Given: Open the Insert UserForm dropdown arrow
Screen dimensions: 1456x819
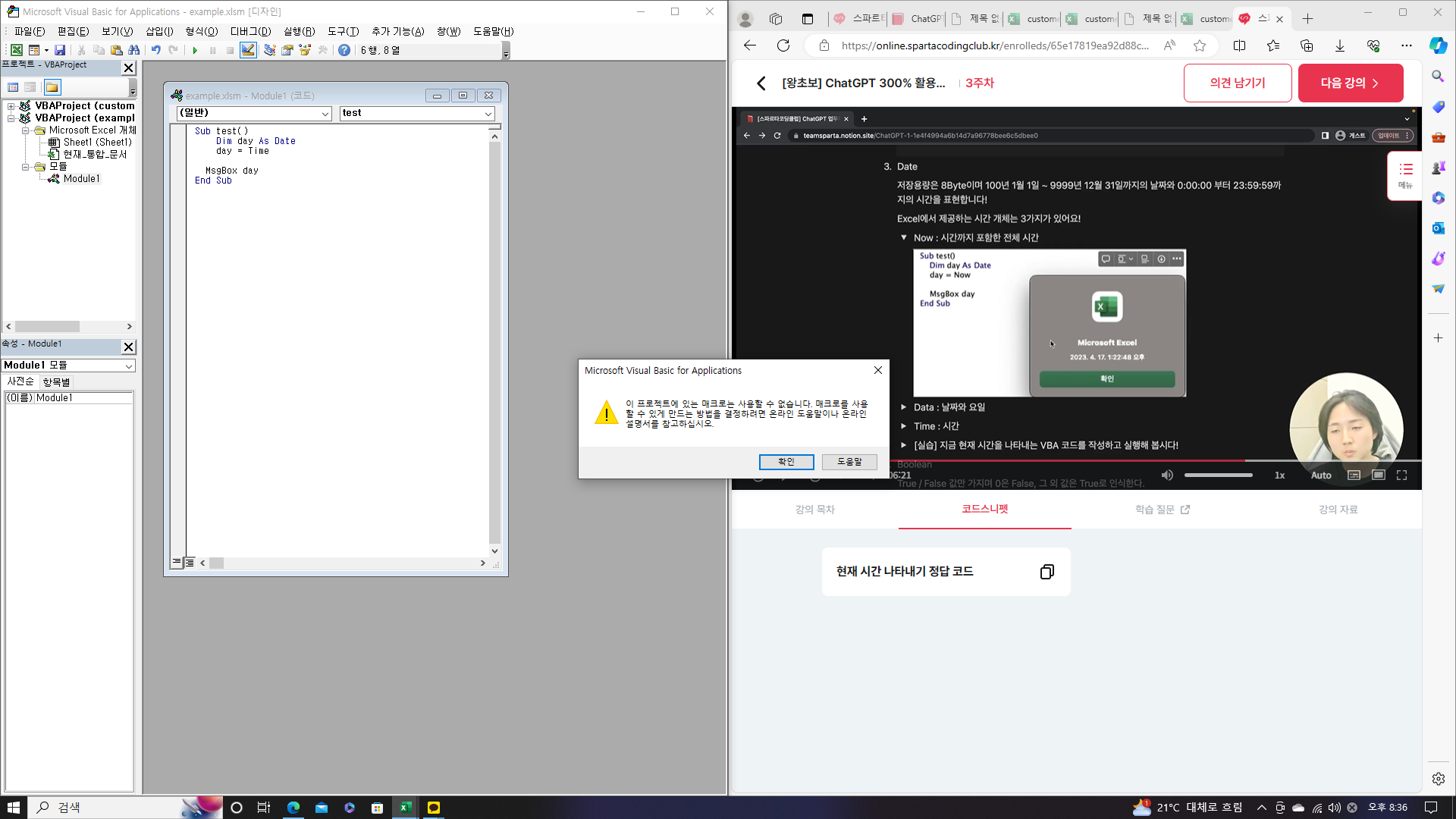Looking at the screenshot, I should 46,50.
